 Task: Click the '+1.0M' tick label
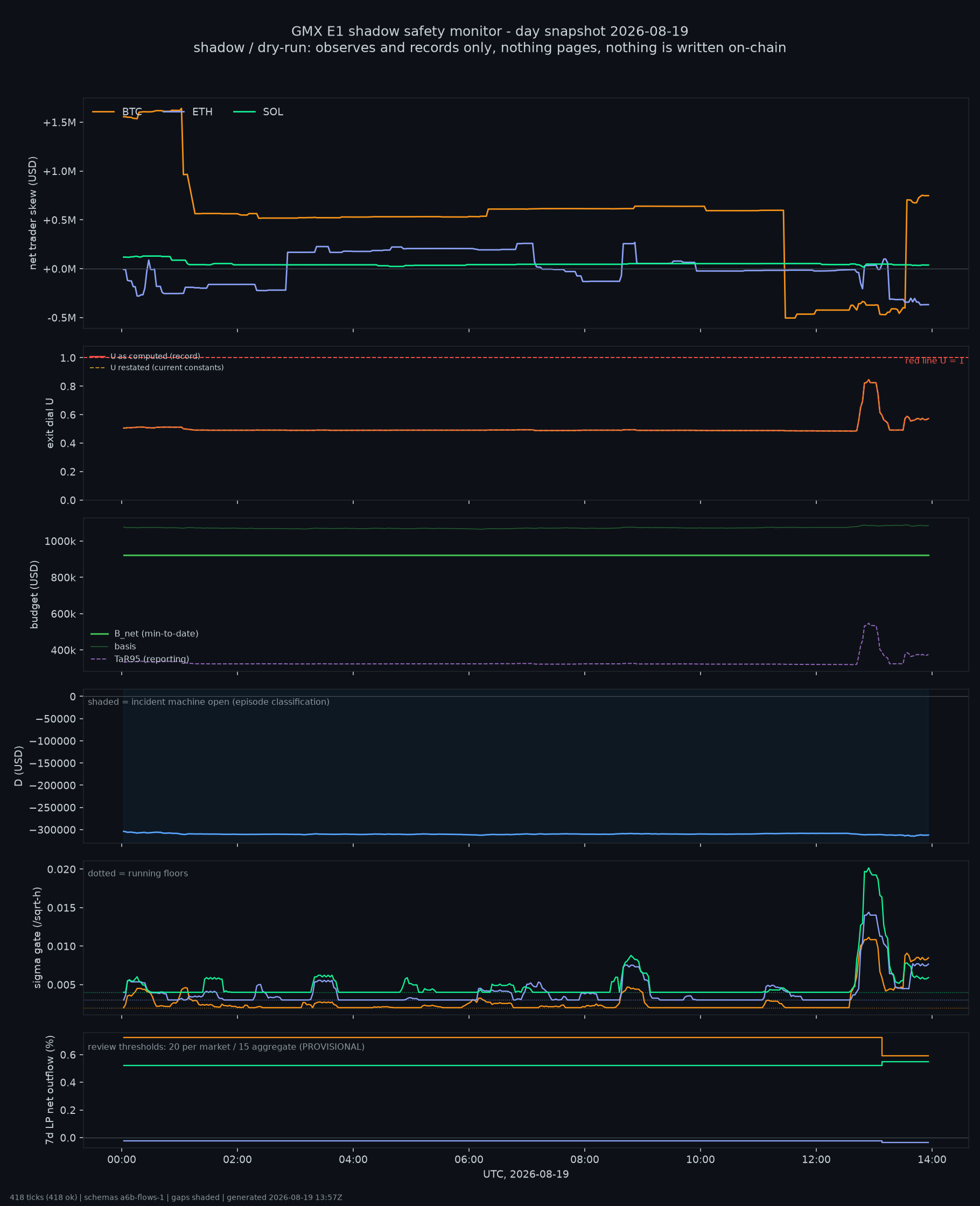(x=59, y=172)
